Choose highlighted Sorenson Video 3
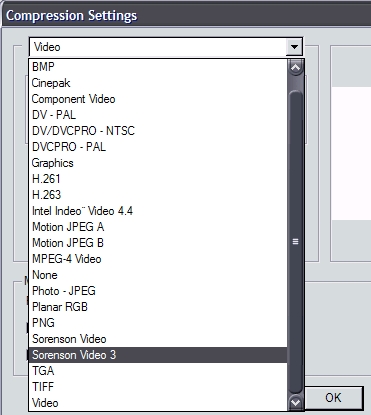Screen dimensions: 371x415 click(158, 355)
